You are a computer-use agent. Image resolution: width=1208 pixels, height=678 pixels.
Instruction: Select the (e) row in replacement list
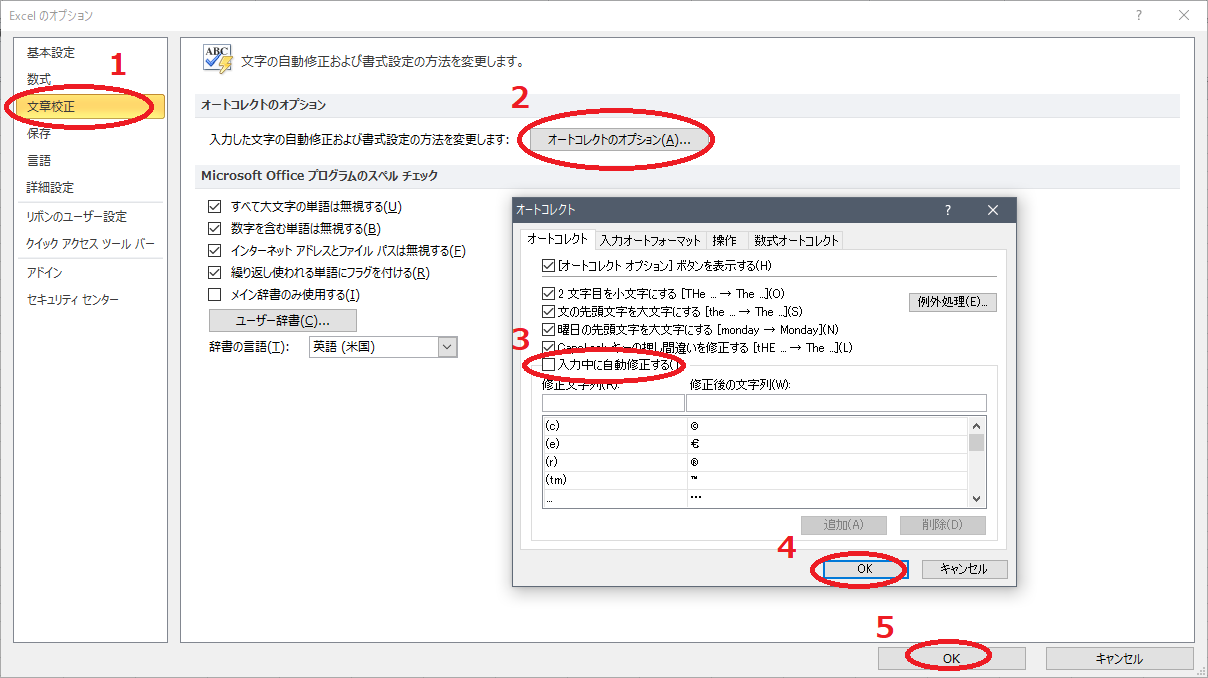pos(756,443)
